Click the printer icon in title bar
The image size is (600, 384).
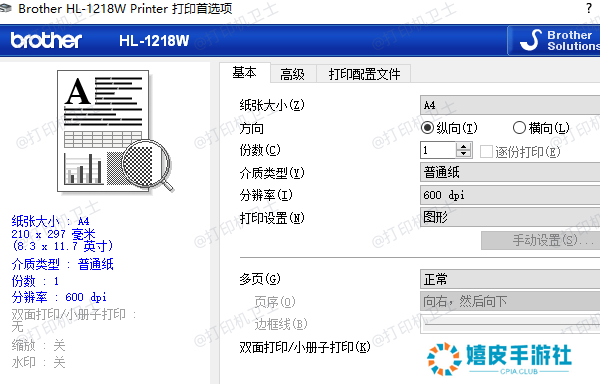coord(5,8)
